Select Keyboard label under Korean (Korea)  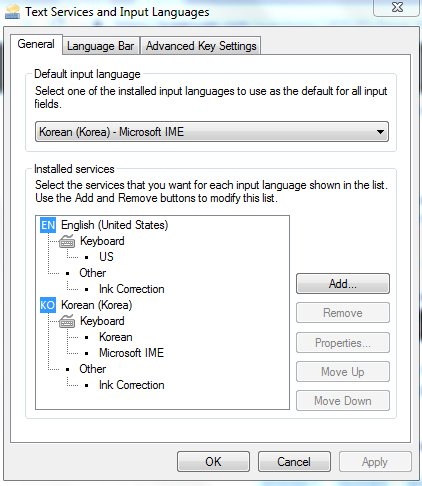pyautogui.click(x=102, y=321)
